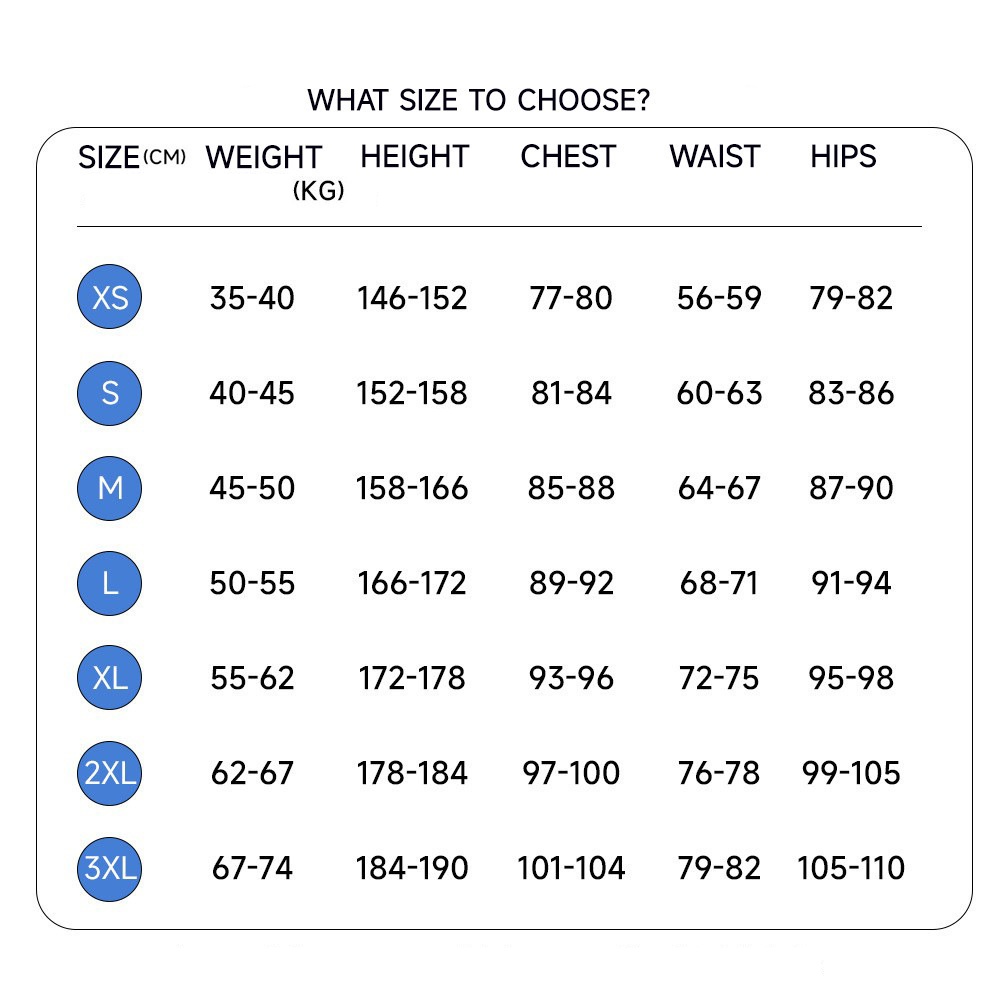Screen dimensions: 1000x1000
Task: Click the 72-75 waist value for XL
Action: [x=719, y=678]
